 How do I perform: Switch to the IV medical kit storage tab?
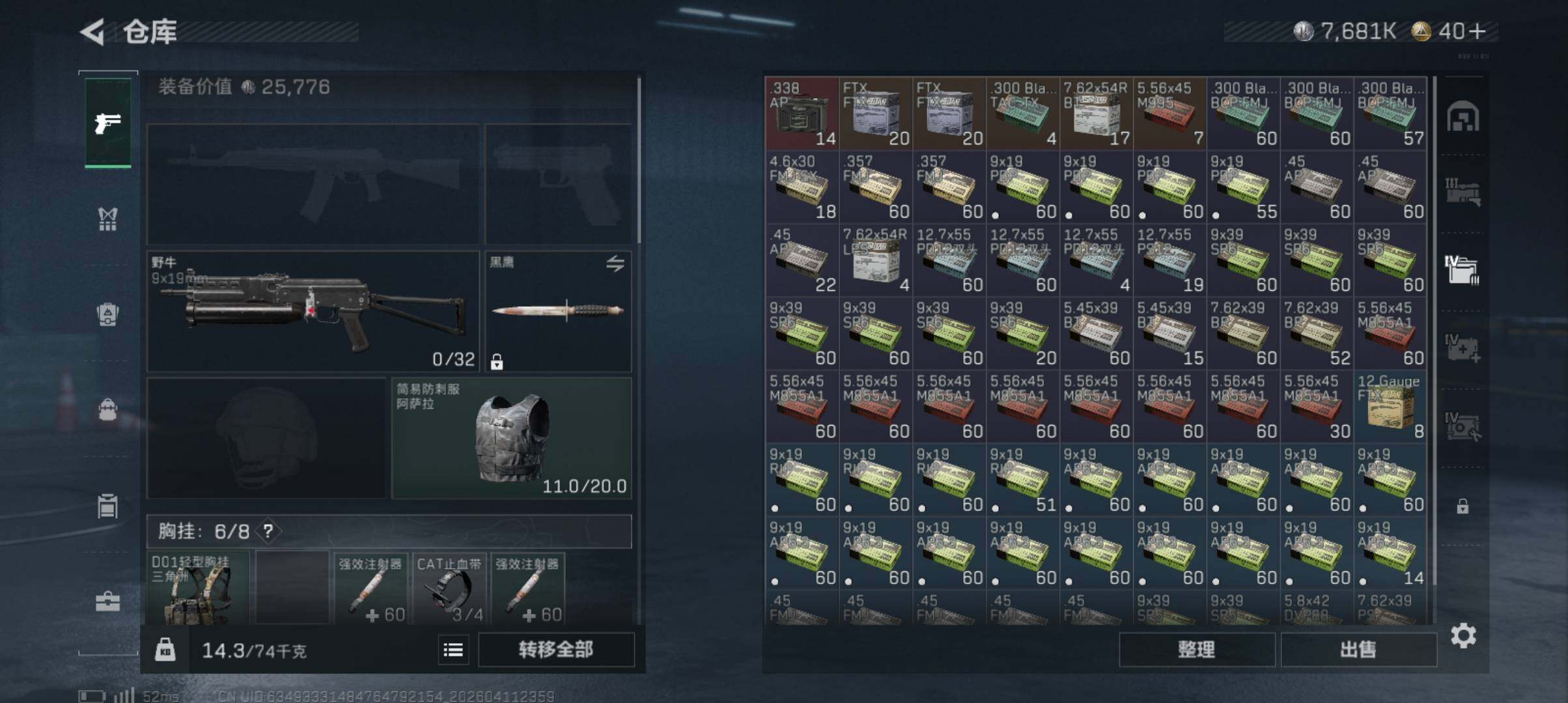tap(1463, 348)
